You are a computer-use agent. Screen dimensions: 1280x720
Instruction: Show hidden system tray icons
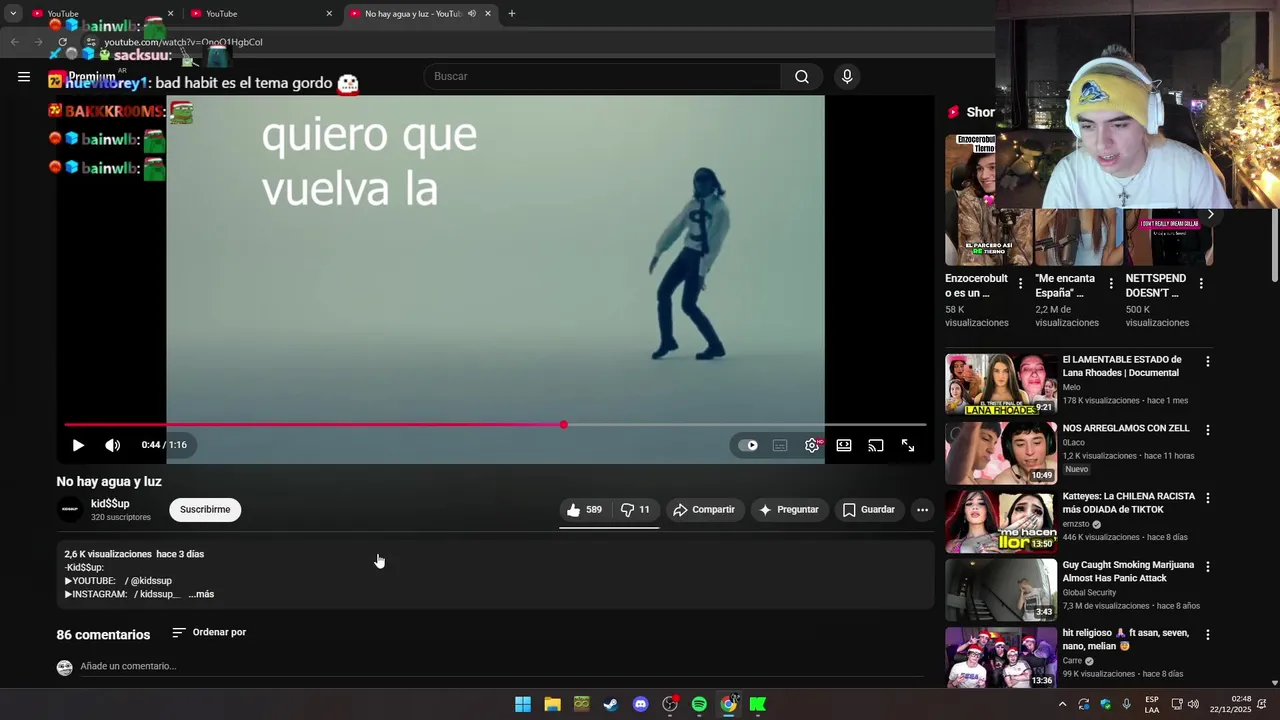point(1062,704)
